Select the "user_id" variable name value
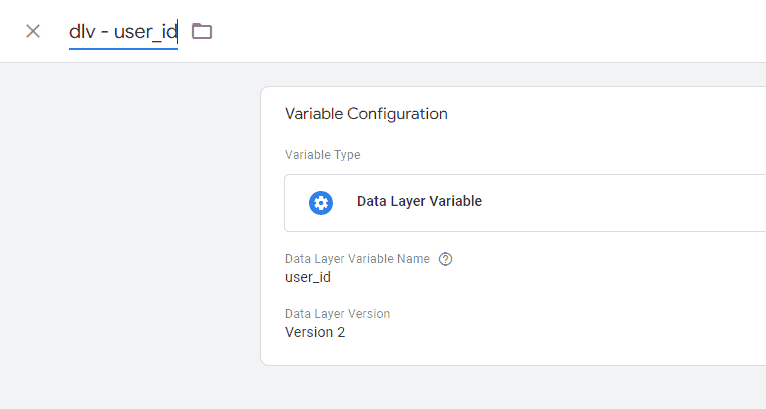 [x=308, y=277]
